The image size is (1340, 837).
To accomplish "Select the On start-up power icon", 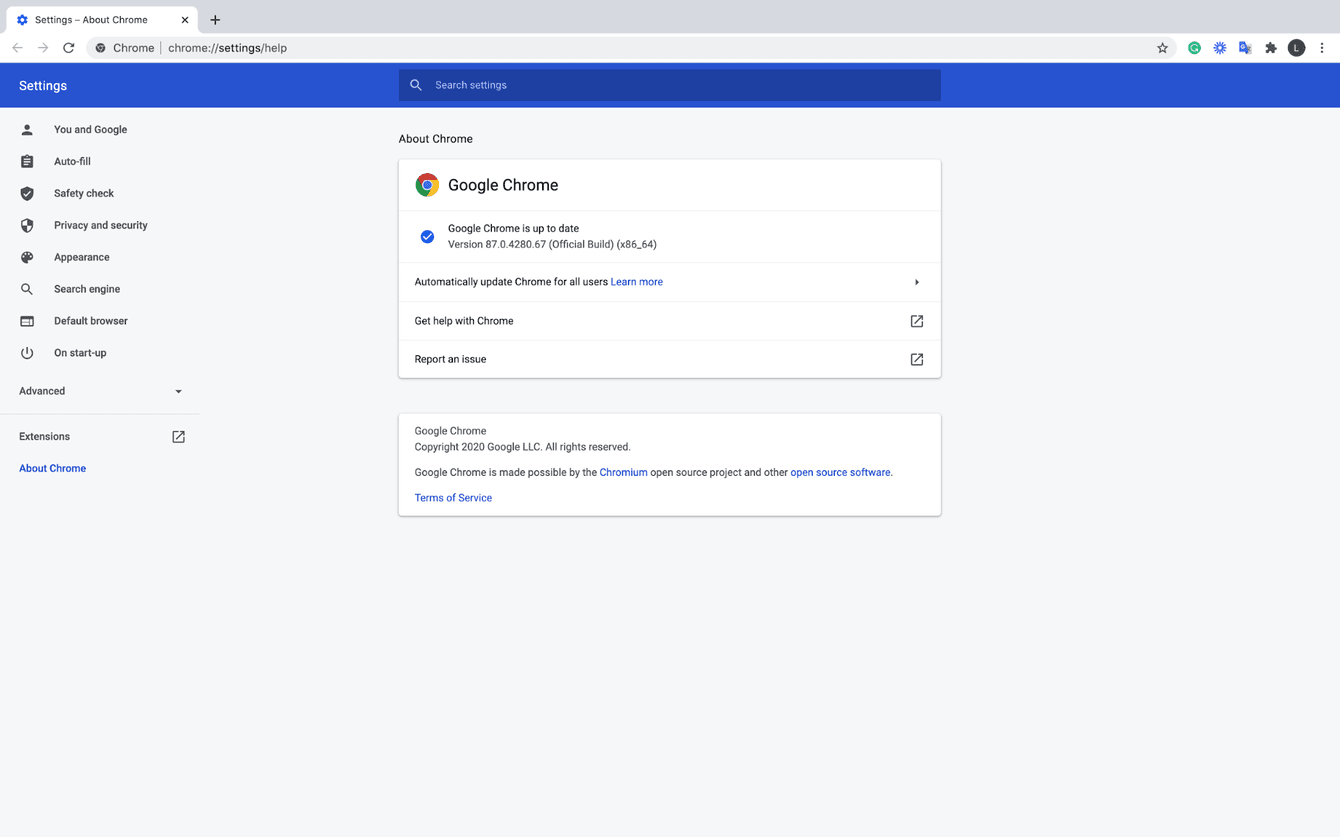I will 26,352.
